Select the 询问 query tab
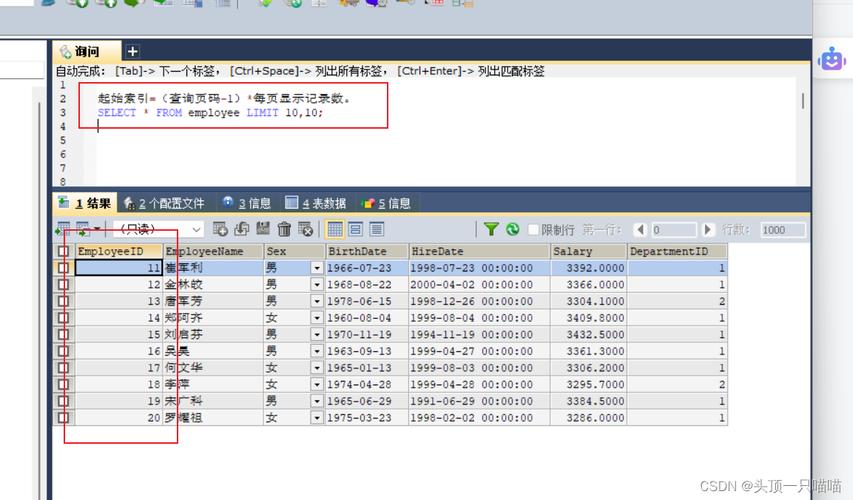This screenshot has width=853, height=500. (x=87, y=52)
